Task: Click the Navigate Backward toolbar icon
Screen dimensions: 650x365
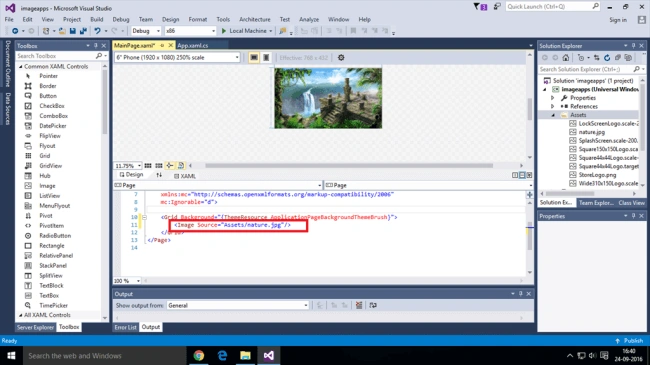Action: [15, 31]
